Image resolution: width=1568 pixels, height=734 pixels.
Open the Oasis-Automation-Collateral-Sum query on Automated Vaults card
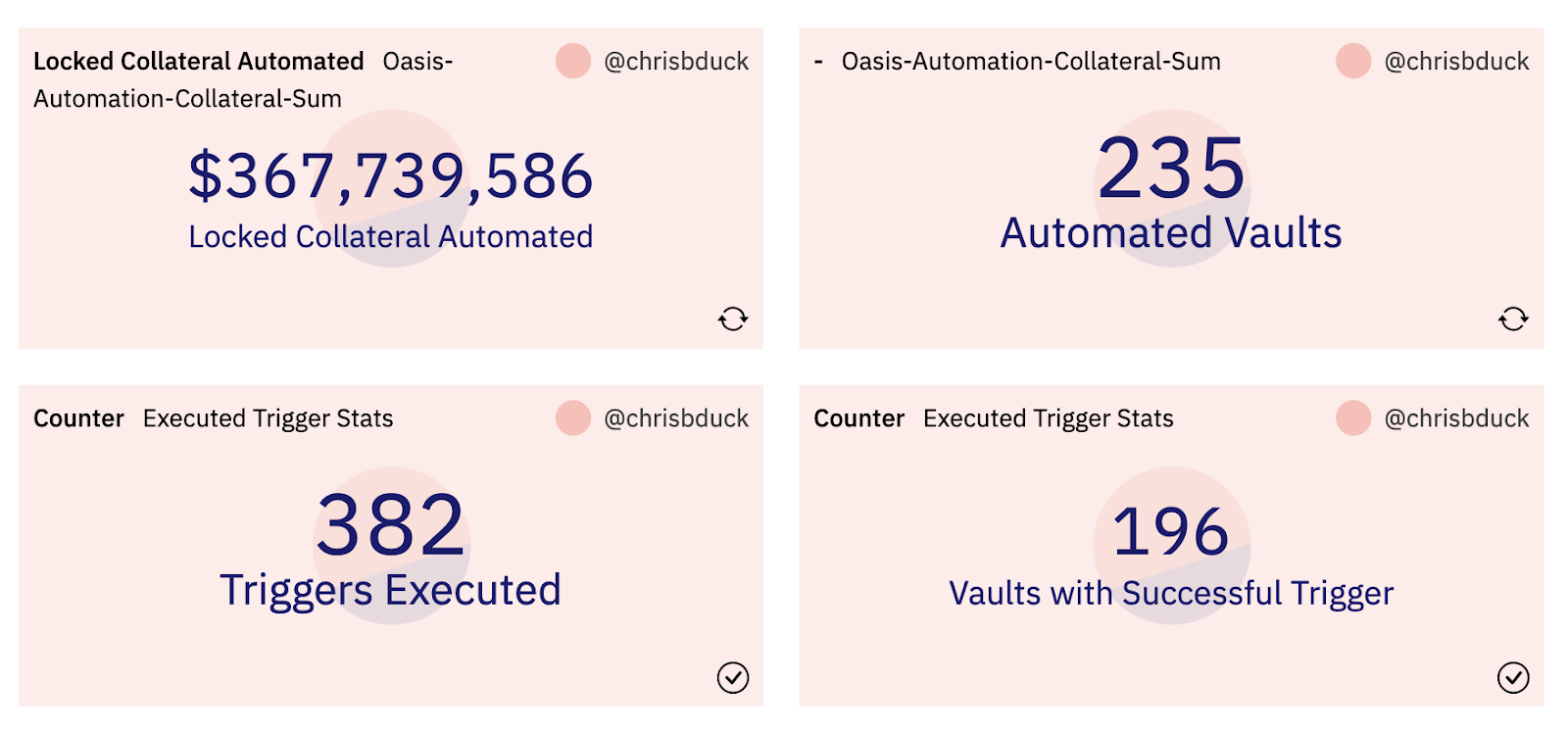tap(1030, 61)
